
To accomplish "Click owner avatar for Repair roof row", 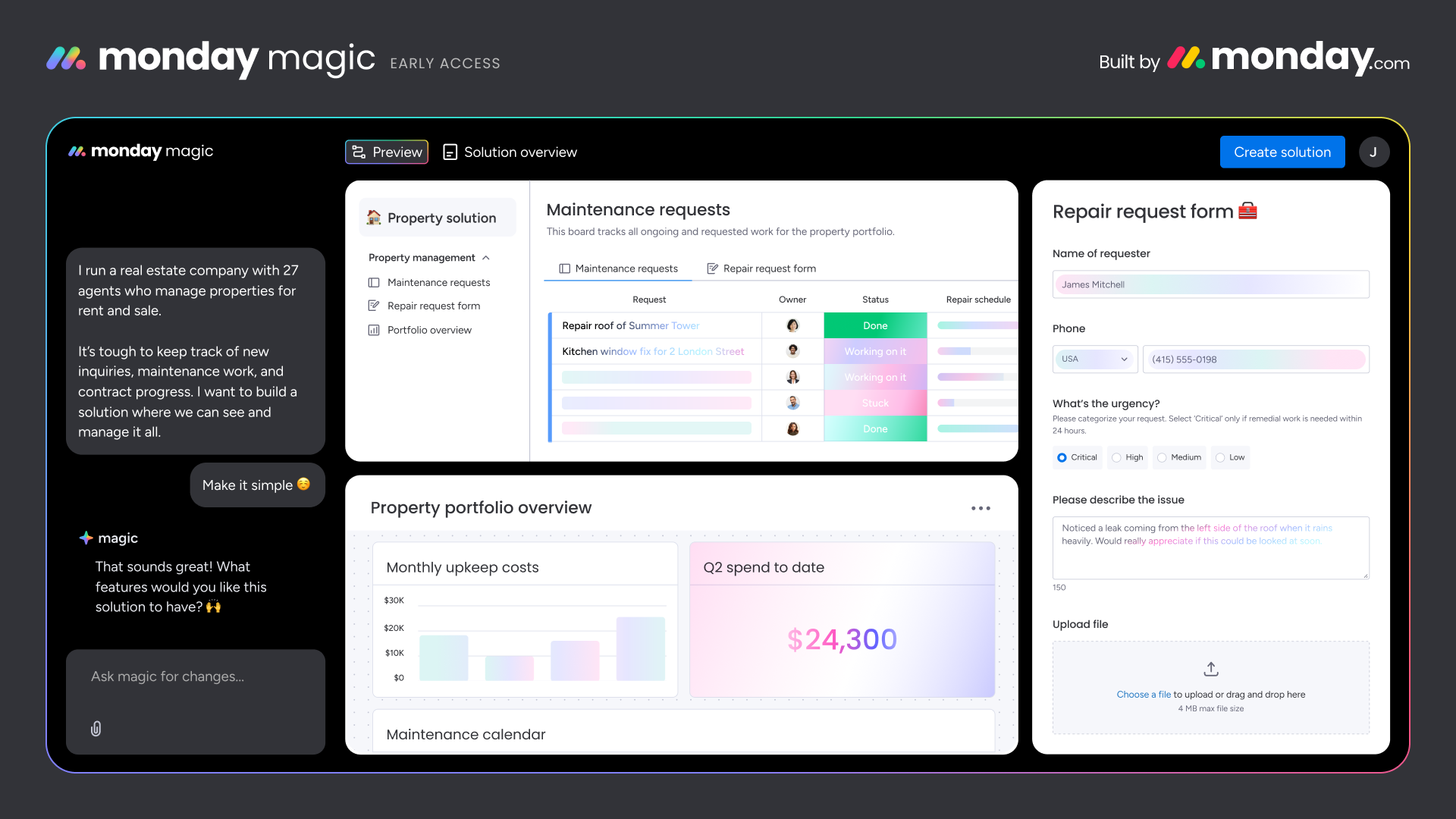I will [x=792, y=325].
